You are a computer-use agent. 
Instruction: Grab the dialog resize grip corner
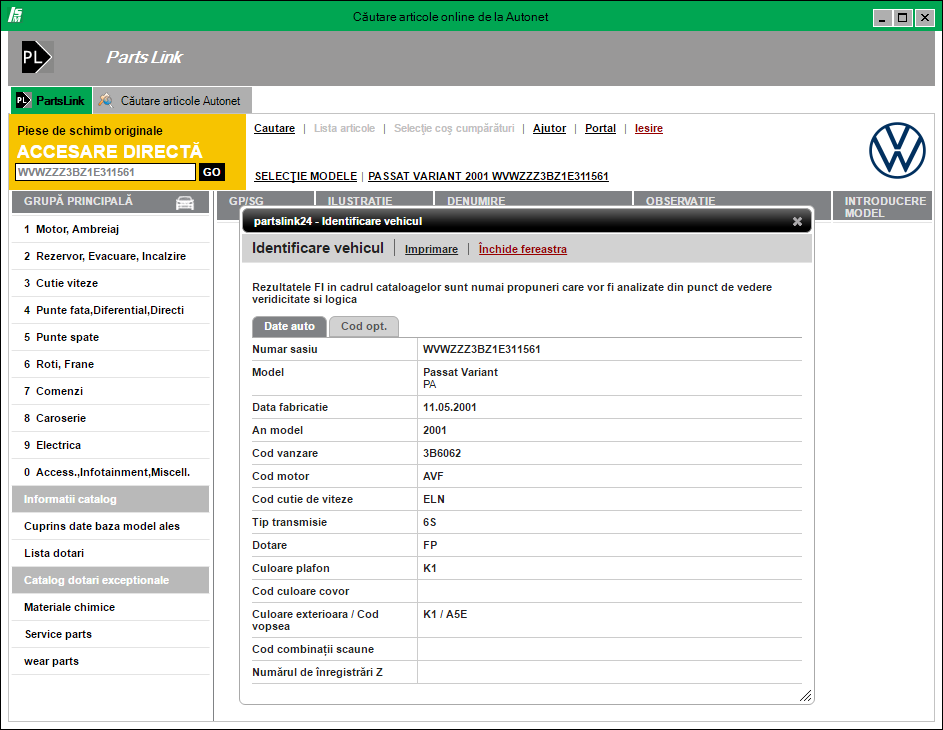[806, 696]
